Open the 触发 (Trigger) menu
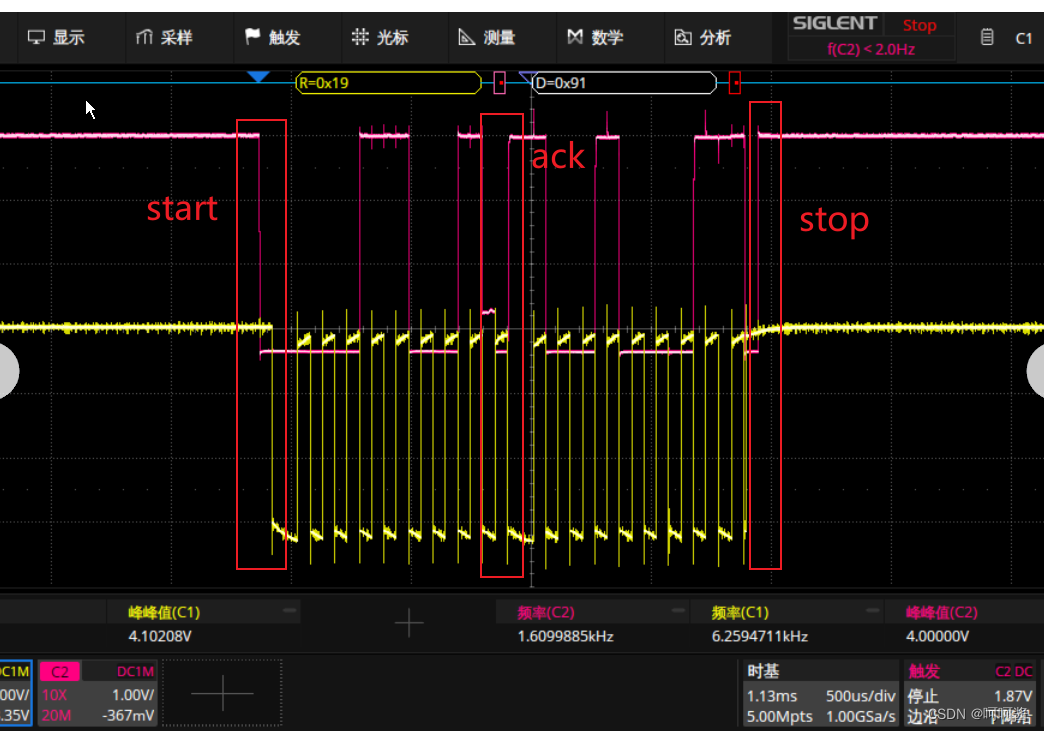Image resolution: width=1044 pixels, height=731 pixels. coord(272,37)
